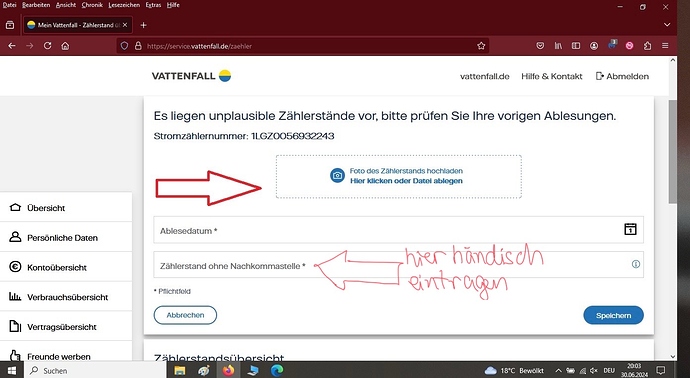Reload the page with the refresh icon

[48, 46]
